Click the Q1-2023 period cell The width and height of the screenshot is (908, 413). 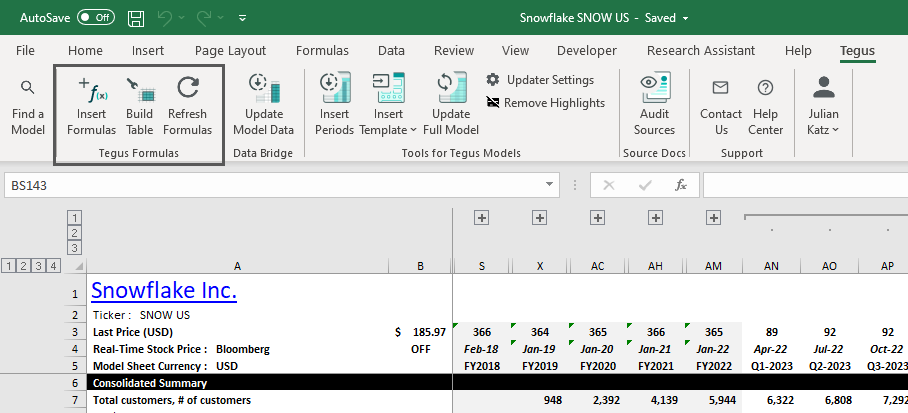[x=771, y=367]
